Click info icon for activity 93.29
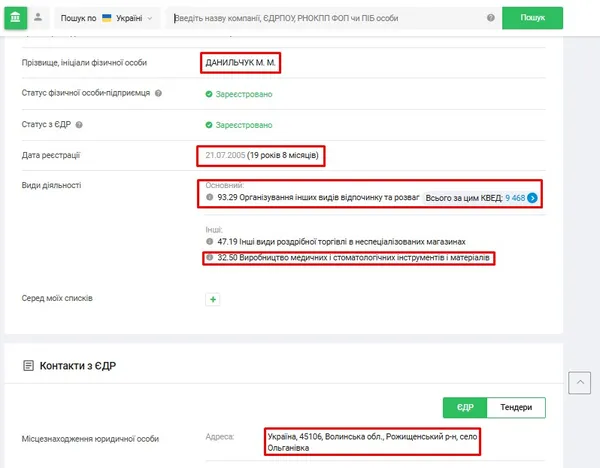Viewport: 600px width, 468px height. tap(209, 197)
